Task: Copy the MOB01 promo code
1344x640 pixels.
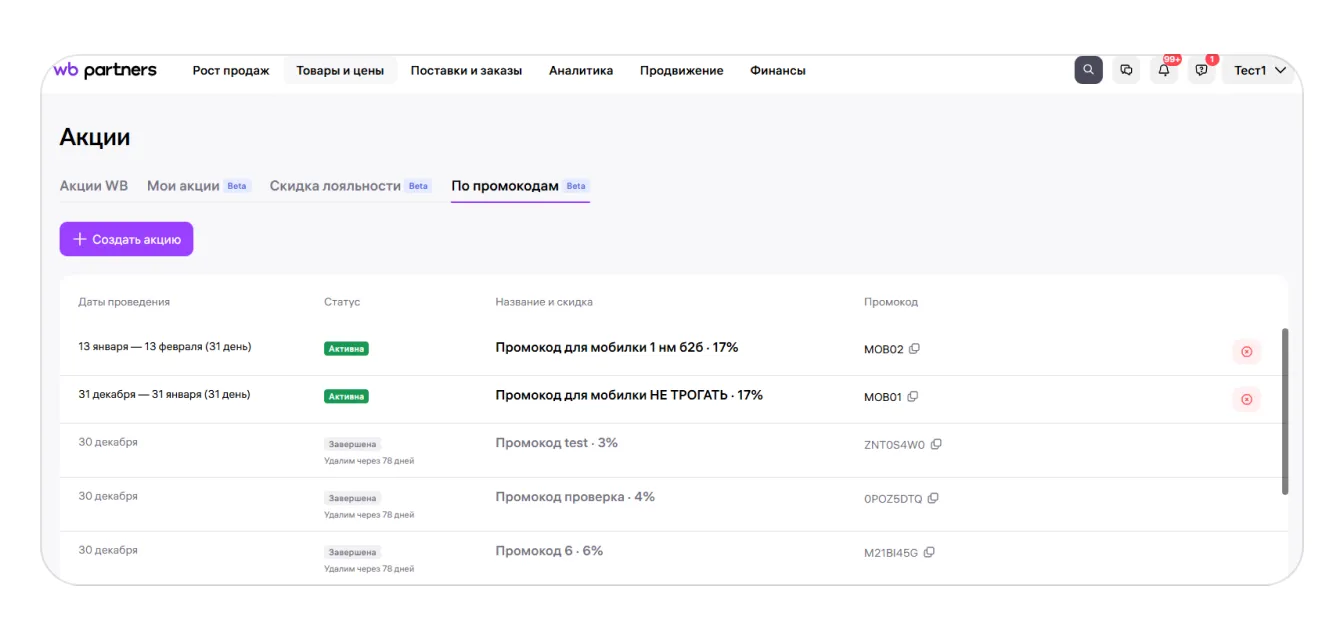Action: pos(913,396)
